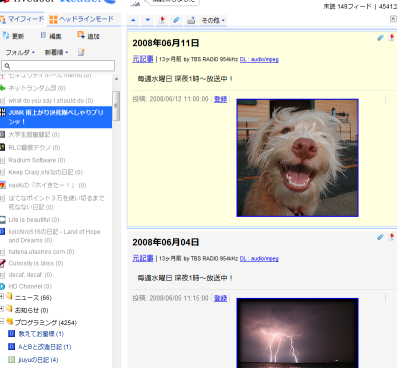Viewport: 397px width, 368px height.
Task: Select the RLC響振テクノ feed
Action: pyautogui.click(x=34, y=147)
